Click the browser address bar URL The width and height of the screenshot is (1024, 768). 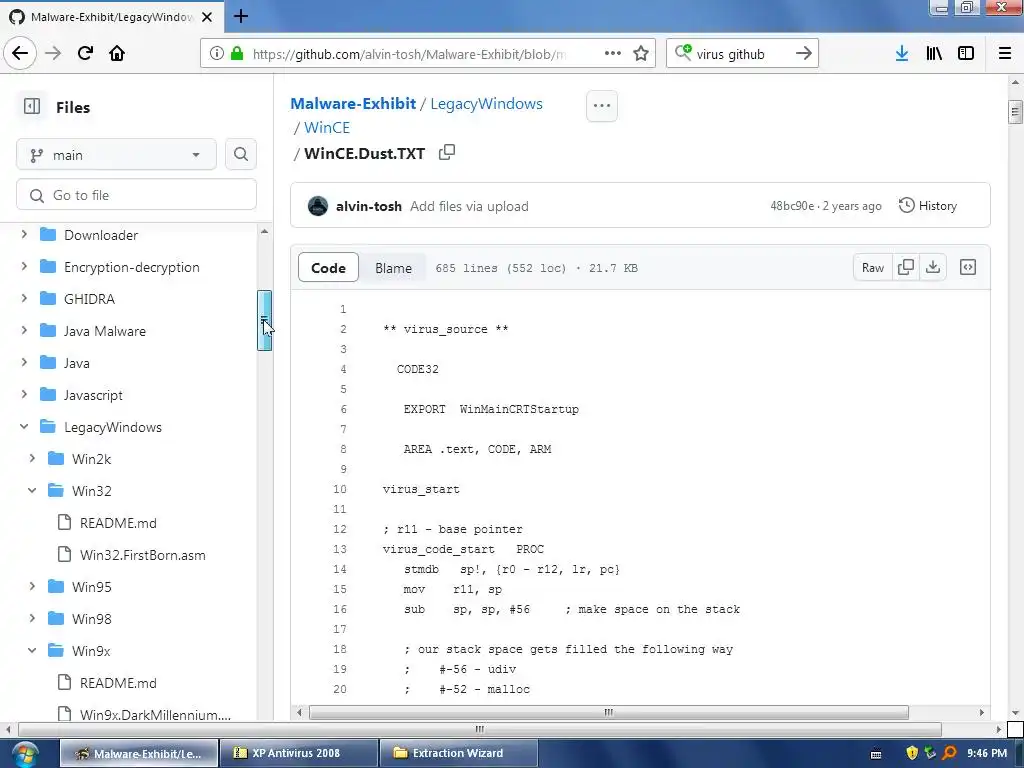point(409,54)
